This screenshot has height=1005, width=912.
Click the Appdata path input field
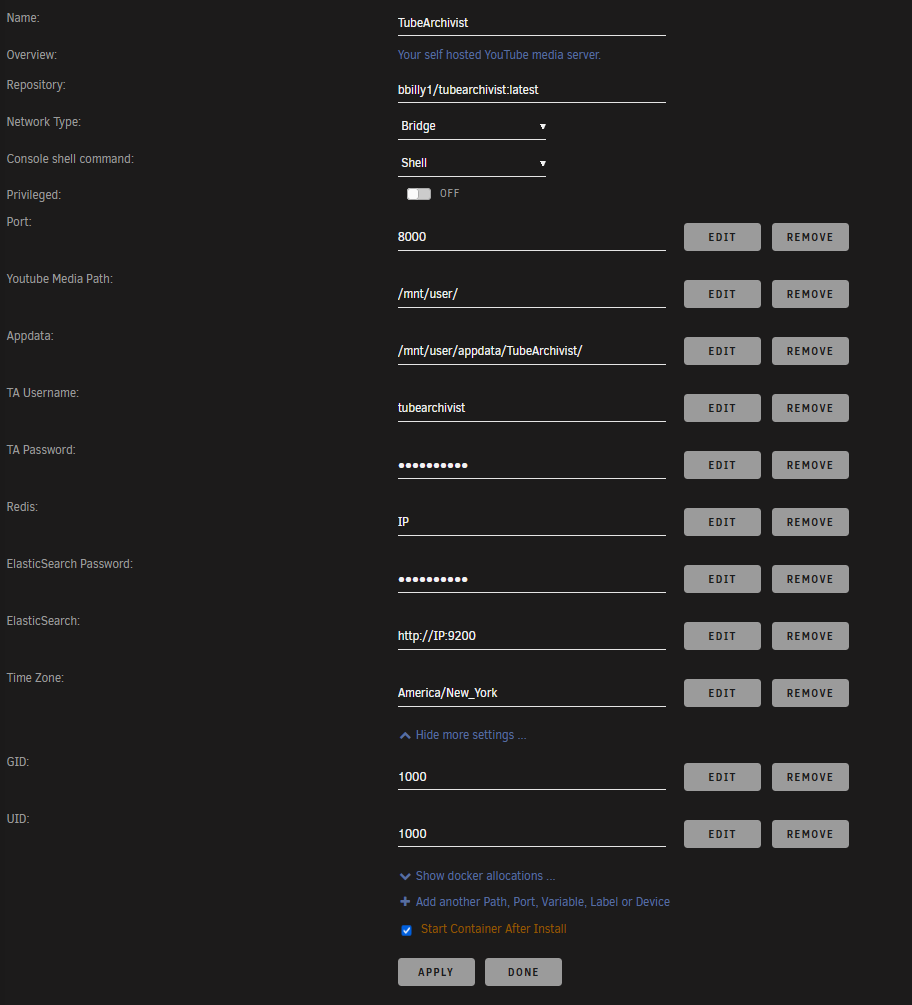(x=531, y=351)
